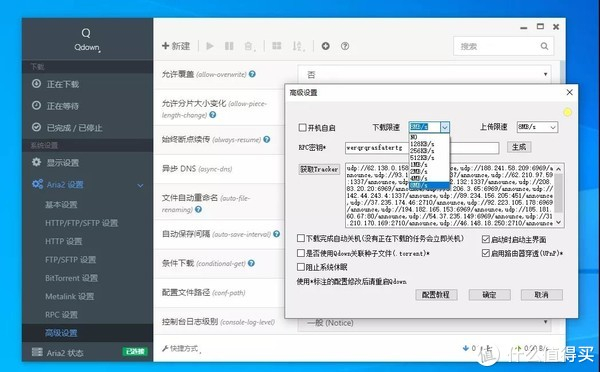
Task: Select 2MB/s in download limit list
Action: click(x=429, y=171)
